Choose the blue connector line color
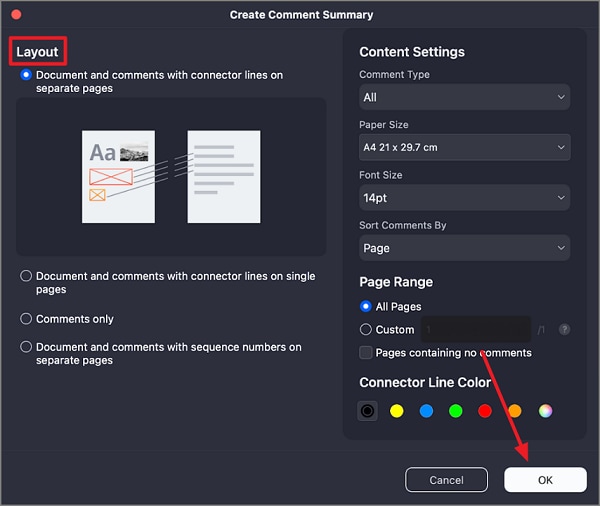Image resolution: width=600 pixels, height=506 pixels. 426,410
